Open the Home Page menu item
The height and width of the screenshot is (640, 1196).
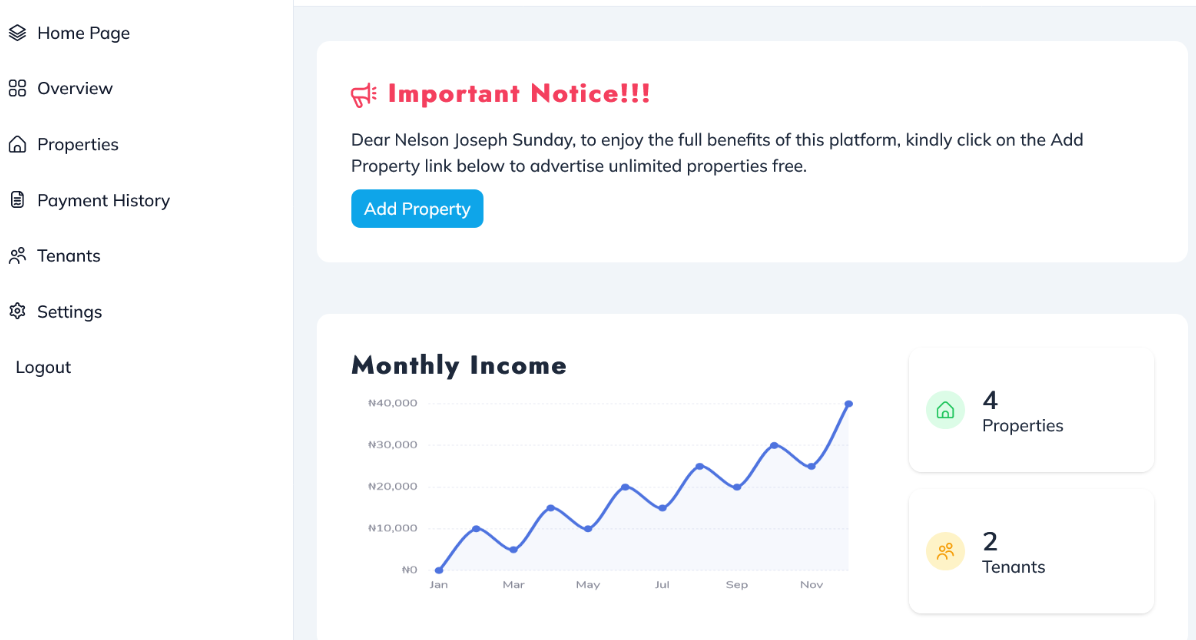83,33
